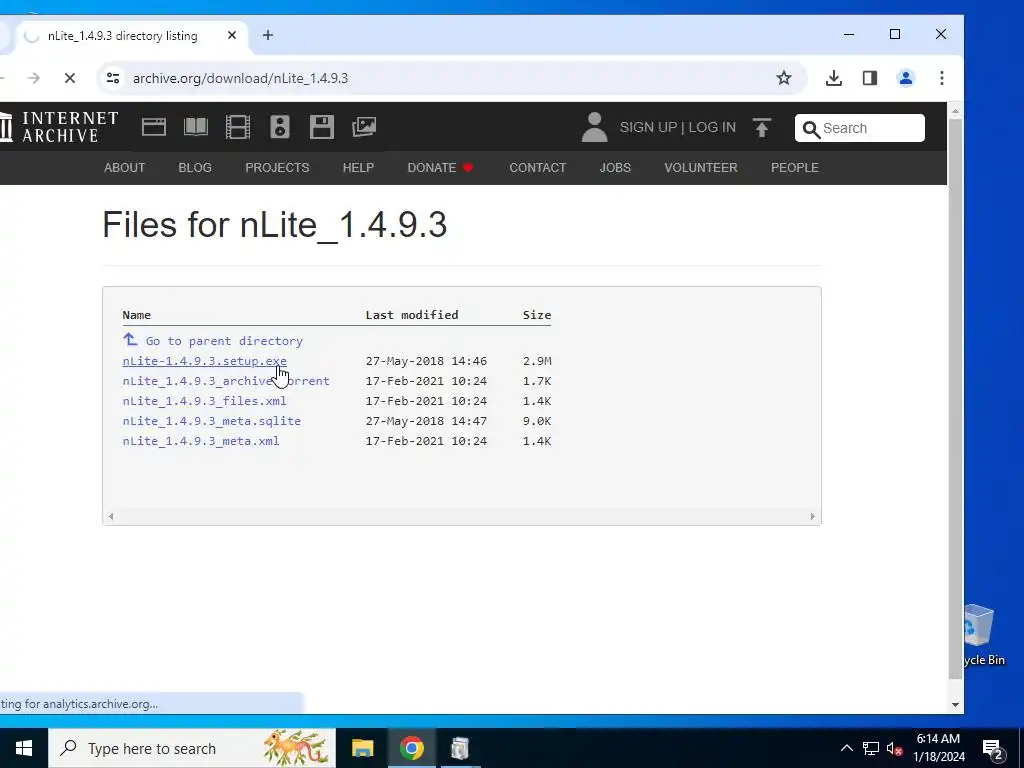Stop loading the page
Screen dimensions: 1024x768
[70, 78]
